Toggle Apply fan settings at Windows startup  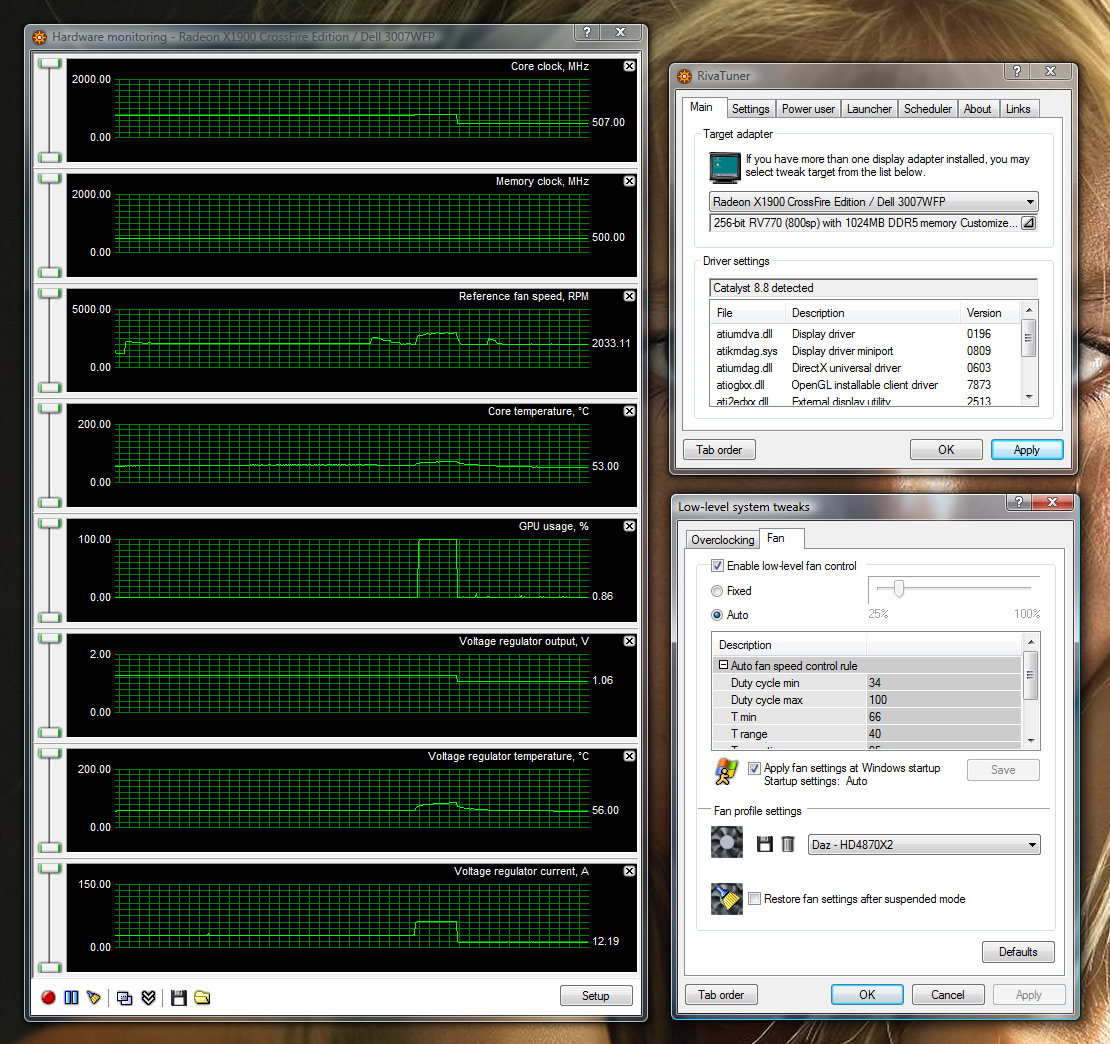(755, 768)
